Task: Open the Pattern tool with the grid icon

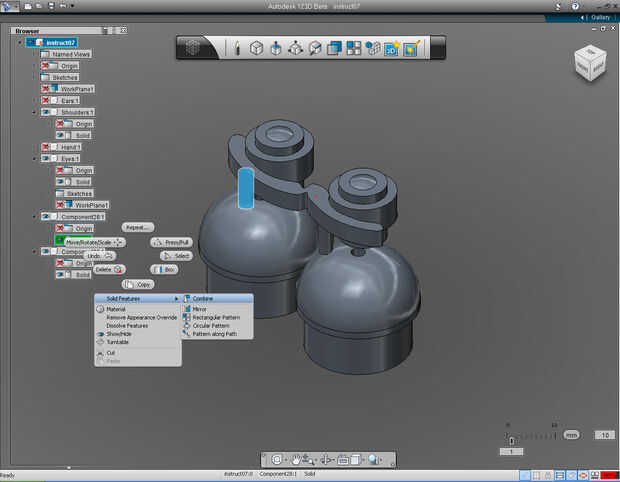Action: click(x=354, y=48)
